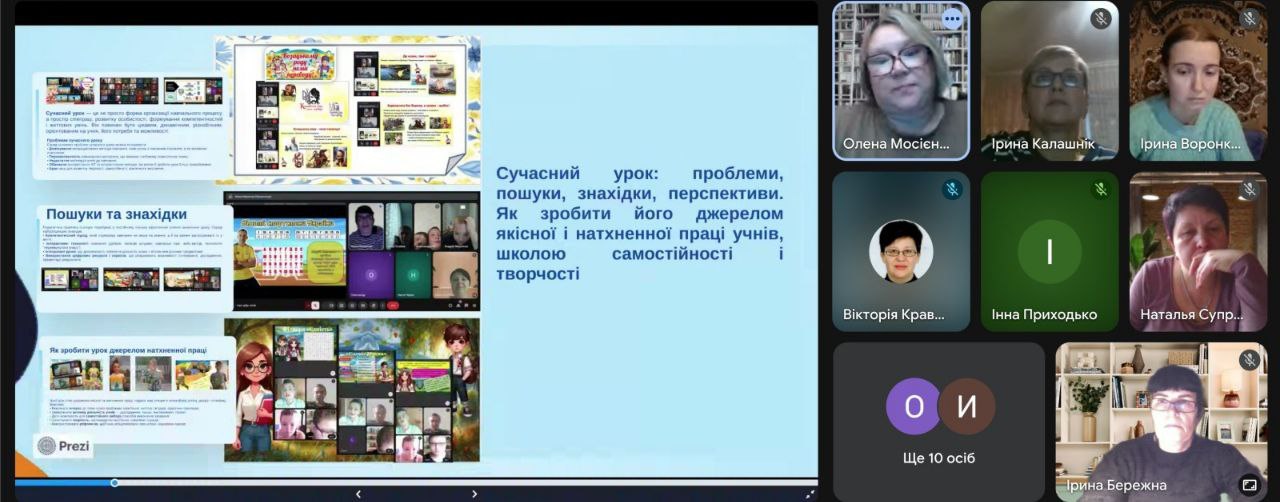
Task: Click the Prezi progress bar handle
Action: (x=115, y=483)
